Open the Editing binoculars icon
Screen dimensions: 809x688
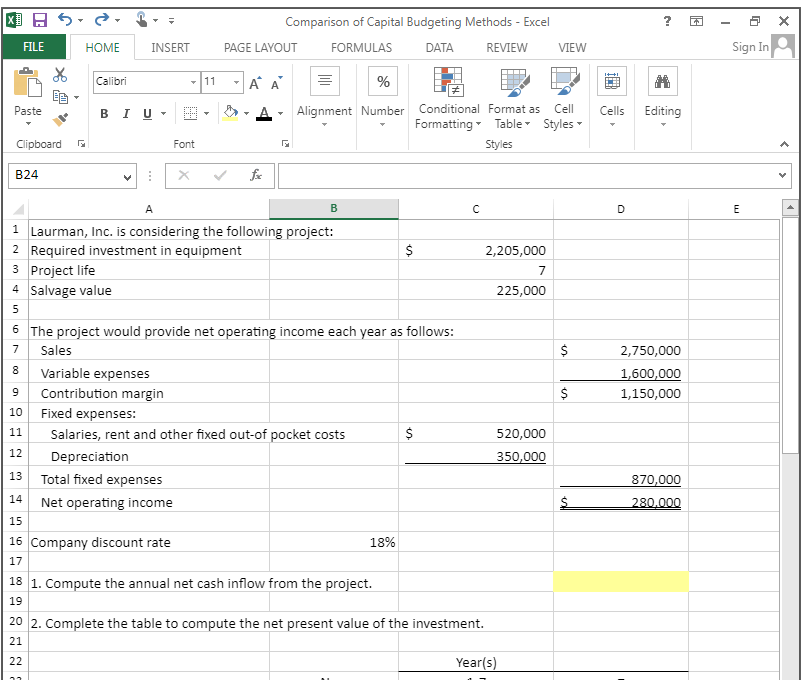click(x=662, y=81)
